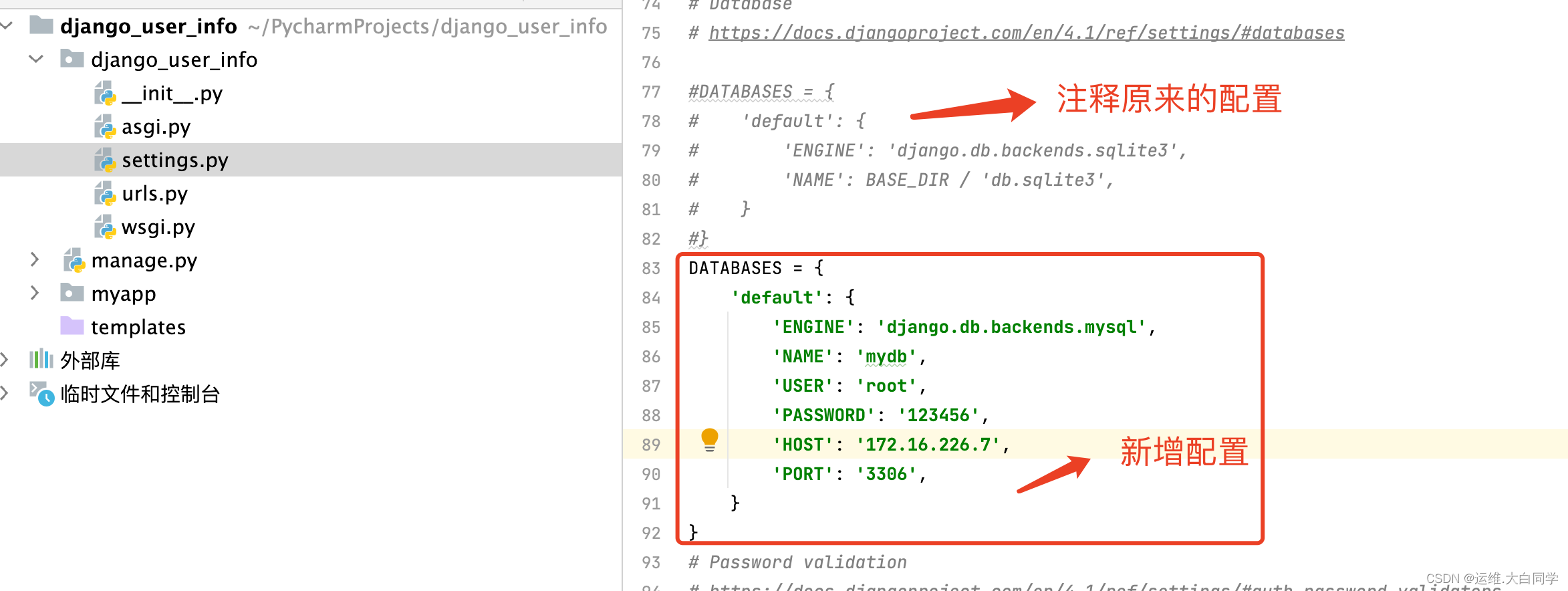
Task: Click the scratches and consoles clock icon
Action: point(41,394)
